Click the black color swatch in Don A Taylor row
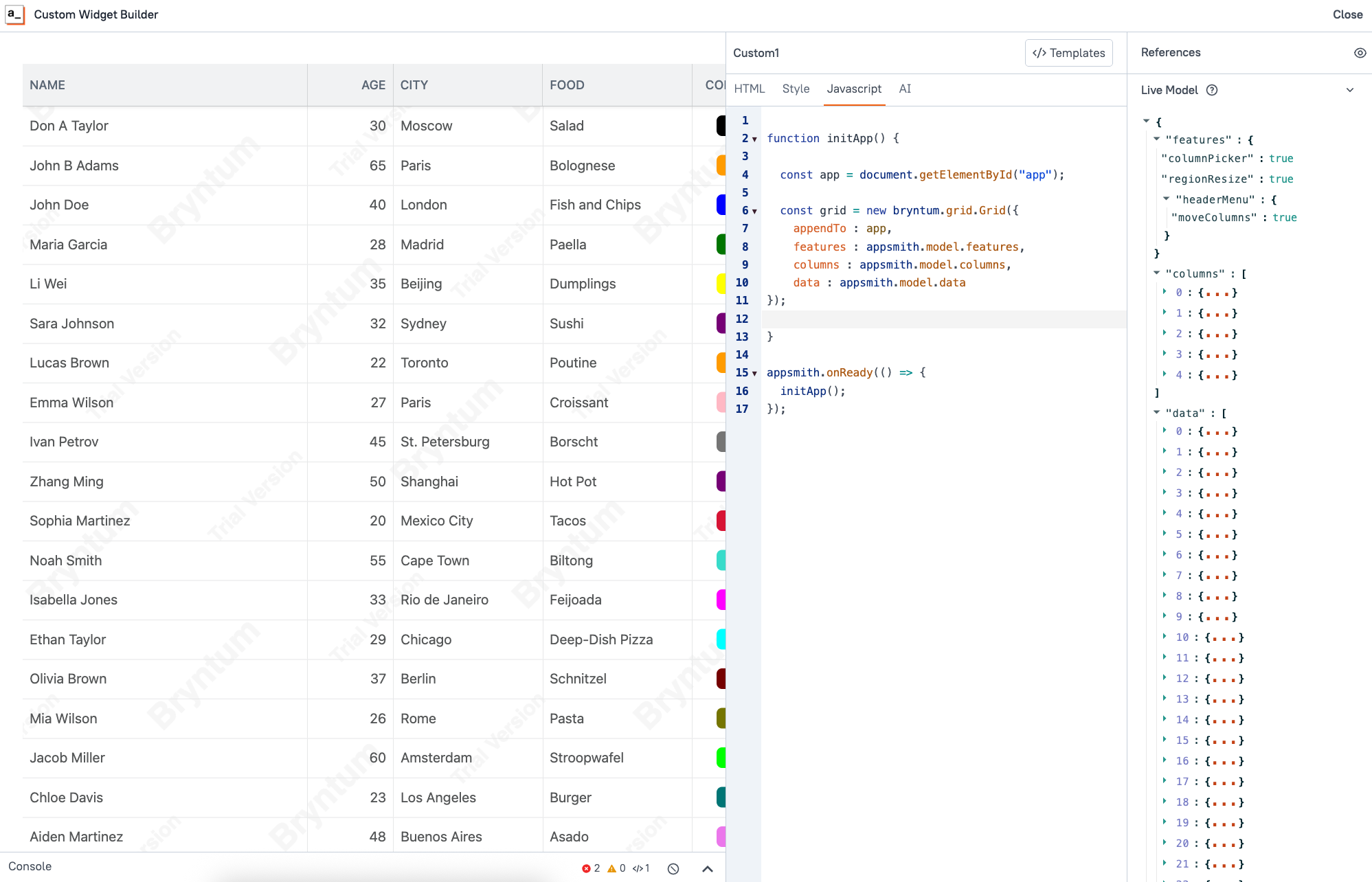The height and width of the screenshot is (882, 1372). [721, 126]
